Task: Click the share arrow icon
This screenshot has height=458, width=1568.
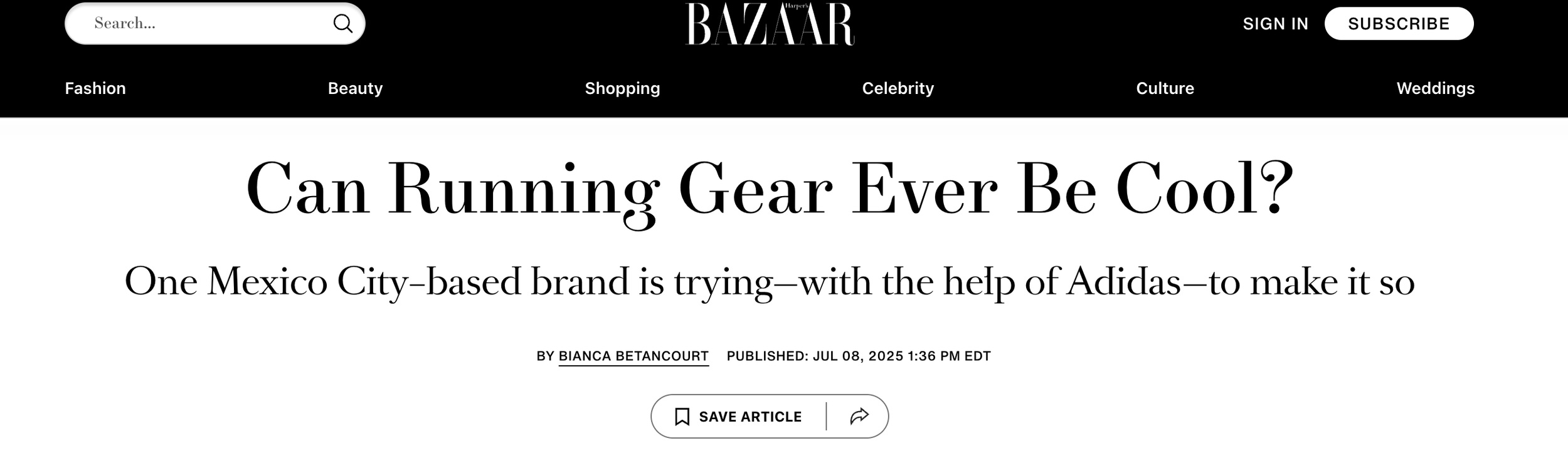Action: click(x=859, y=416)
